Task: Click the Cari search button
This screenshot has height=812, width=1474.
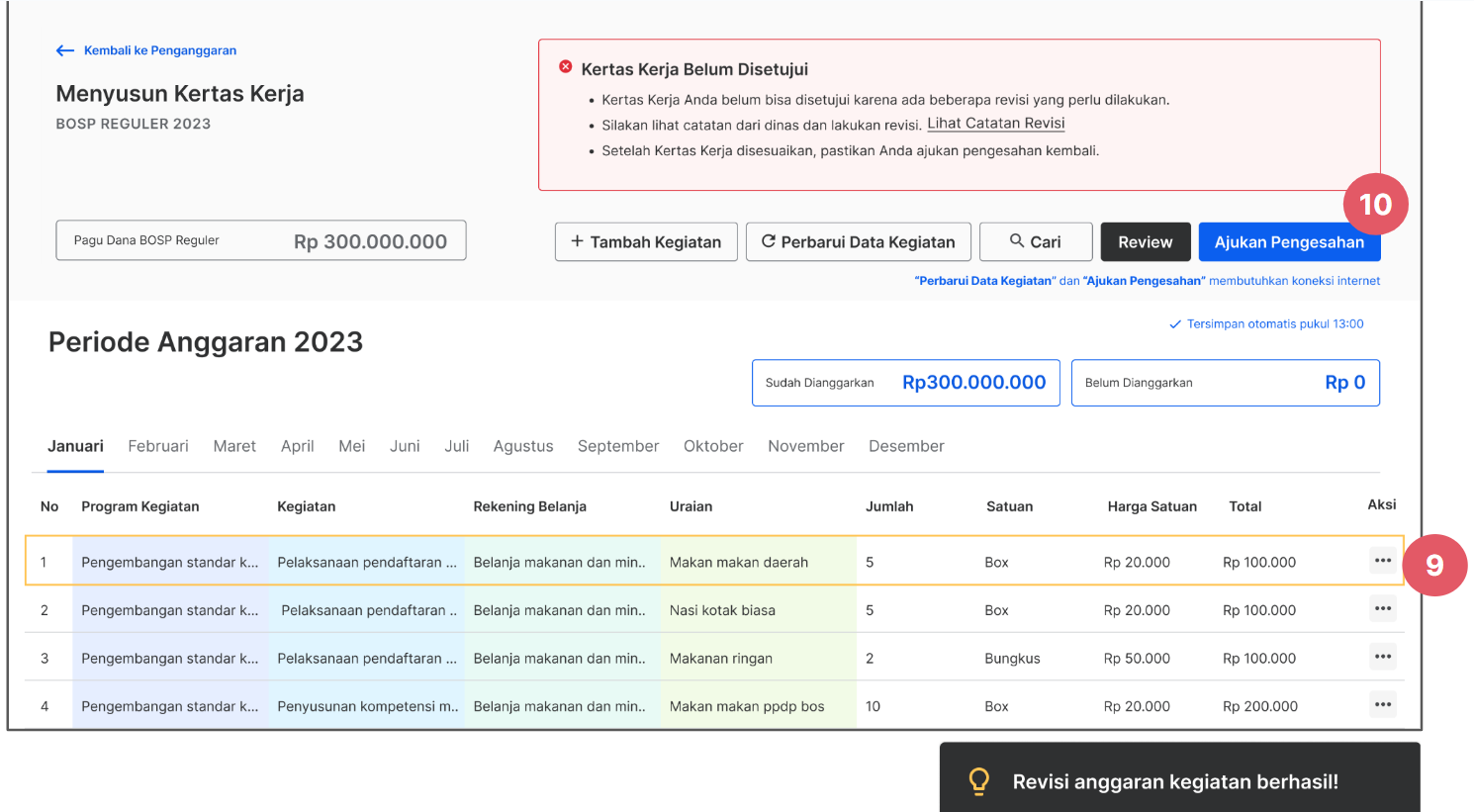Action: coord(1036,241)
